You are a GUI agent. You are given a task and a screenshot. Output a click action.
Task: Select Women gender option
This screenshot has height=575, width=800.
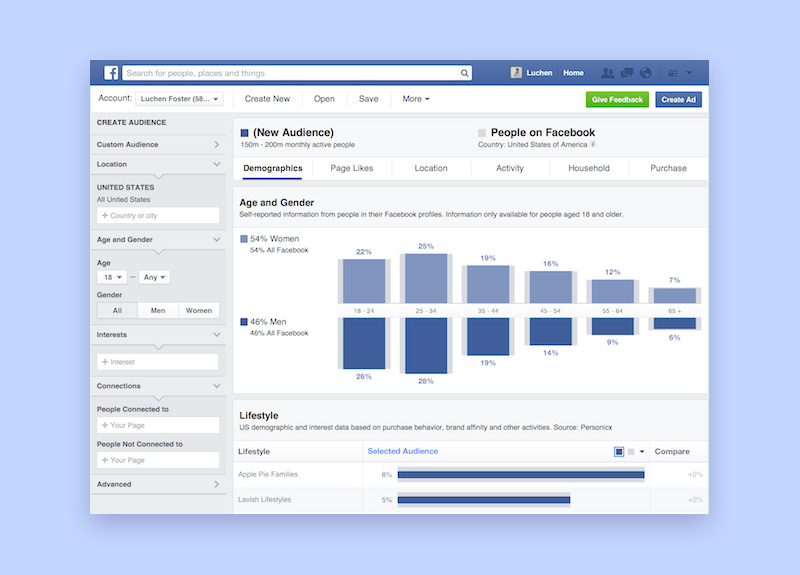[x=198, y=310]
